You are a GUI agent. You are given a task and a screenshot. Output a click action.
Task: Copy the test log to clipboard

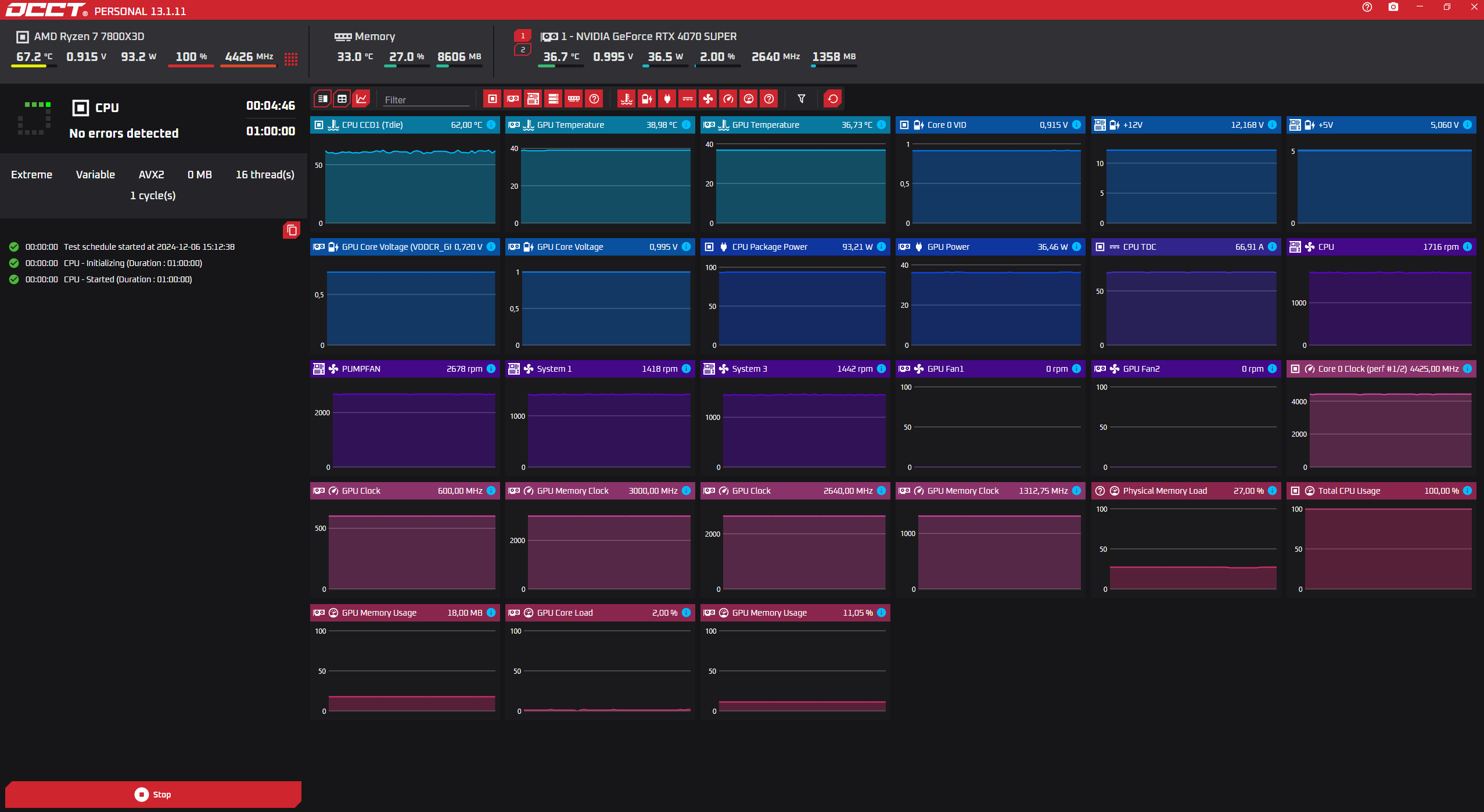tap(292, 231)
